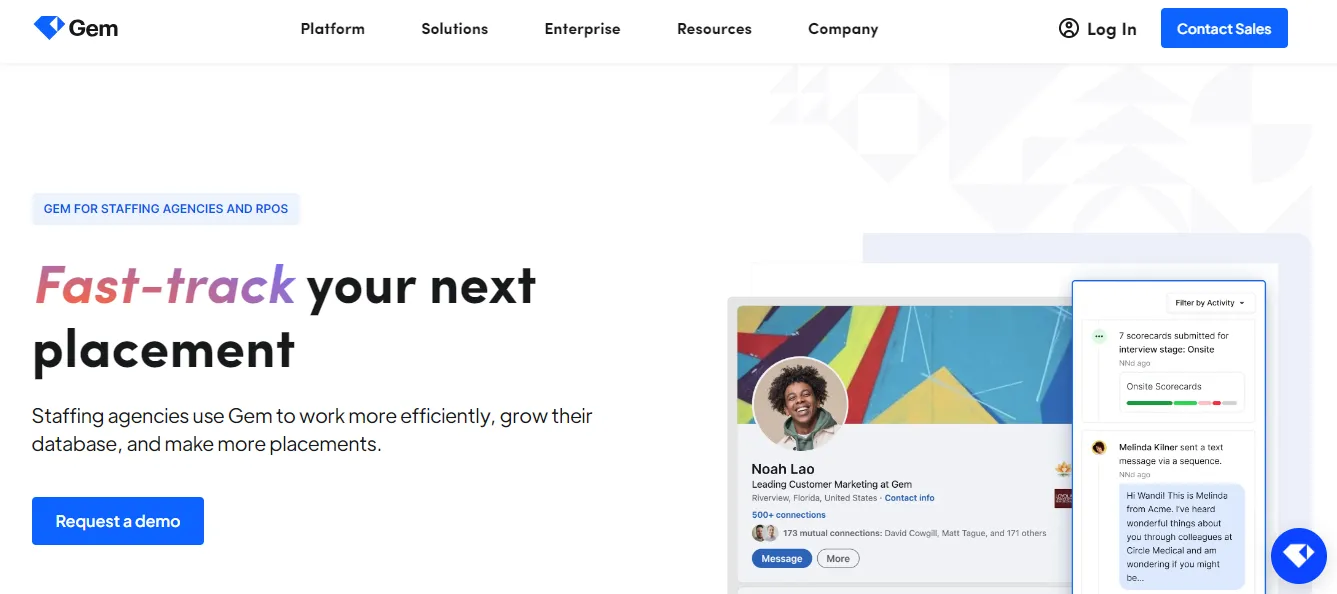Open the Gem chat widget bubble
Screen dimensions: 1337x594
tap(1299, 556)
